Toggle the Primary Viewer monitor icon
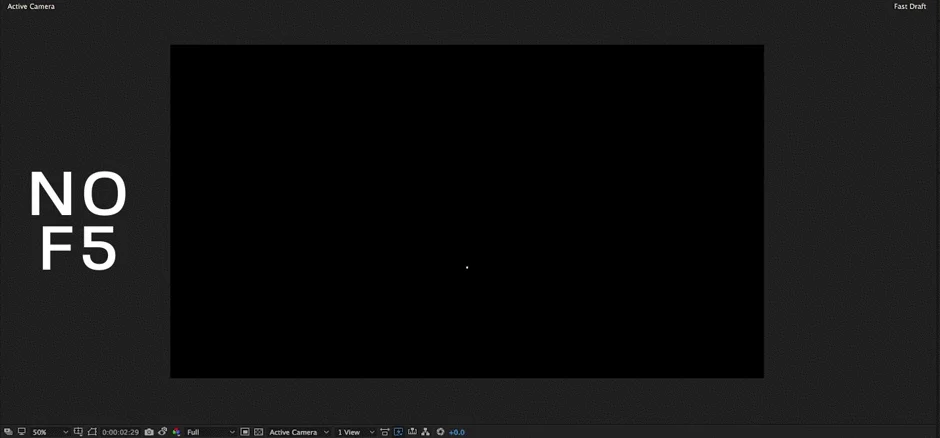This screenshot has width=940, height=438. pyautogui.click(x=22, y=431)
